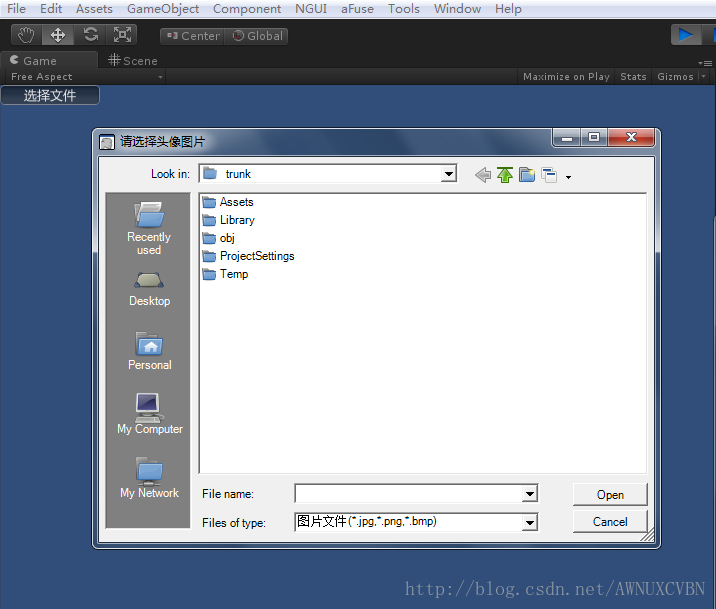Image resolution: width=716 pixels, height=609 pixels.
Task: Go up one folder level with the green arrow
Action: (x=505, y=175)
